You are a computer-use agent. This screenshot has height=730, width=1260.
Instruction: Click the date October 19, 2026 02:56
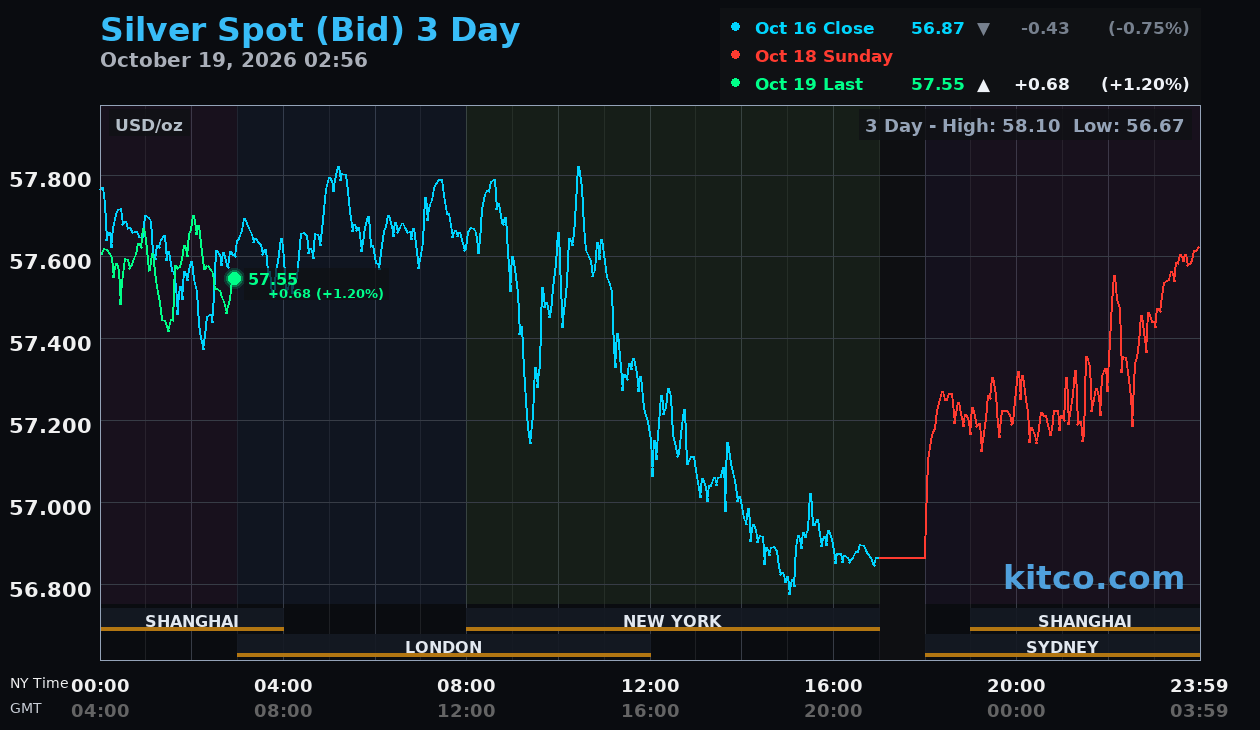click(x=234, y=60)
